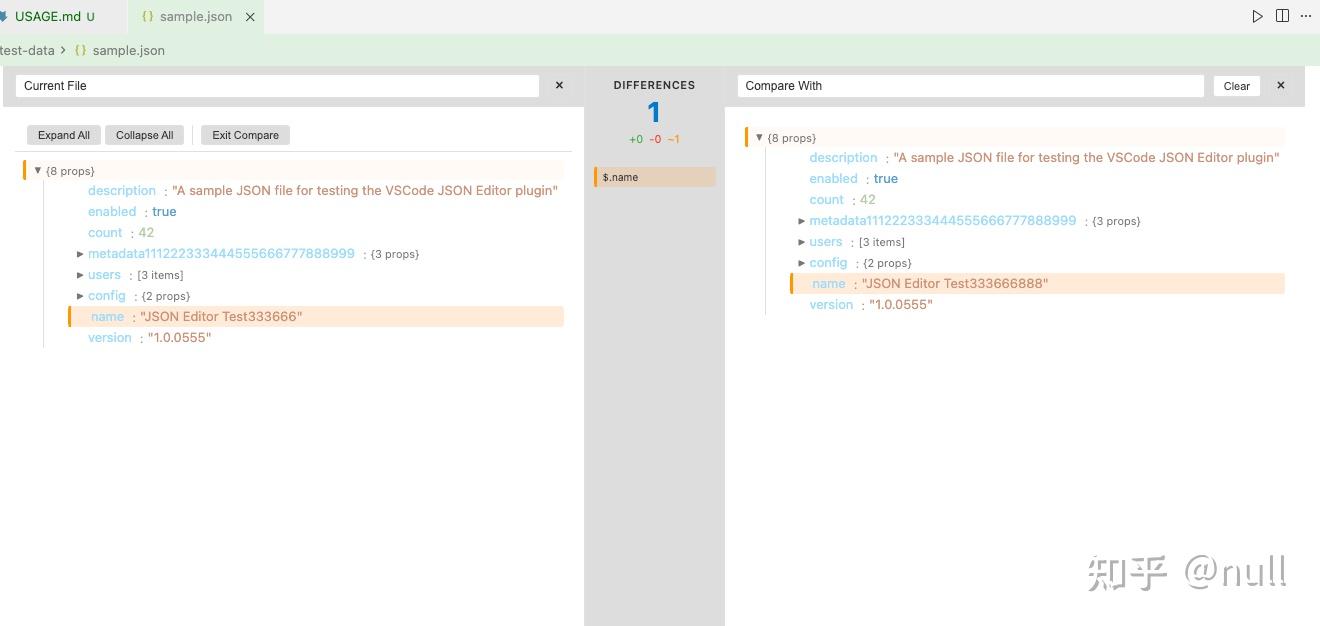This screenshot has height=626, width=1320.
Task: Switch to the USAGE.md tab
Action: coord(49,17)
